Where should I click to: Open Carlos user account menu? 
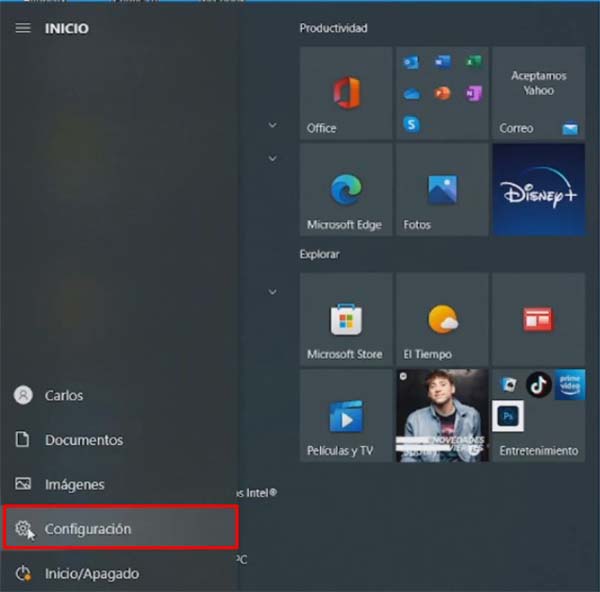(x=120, y=395)
